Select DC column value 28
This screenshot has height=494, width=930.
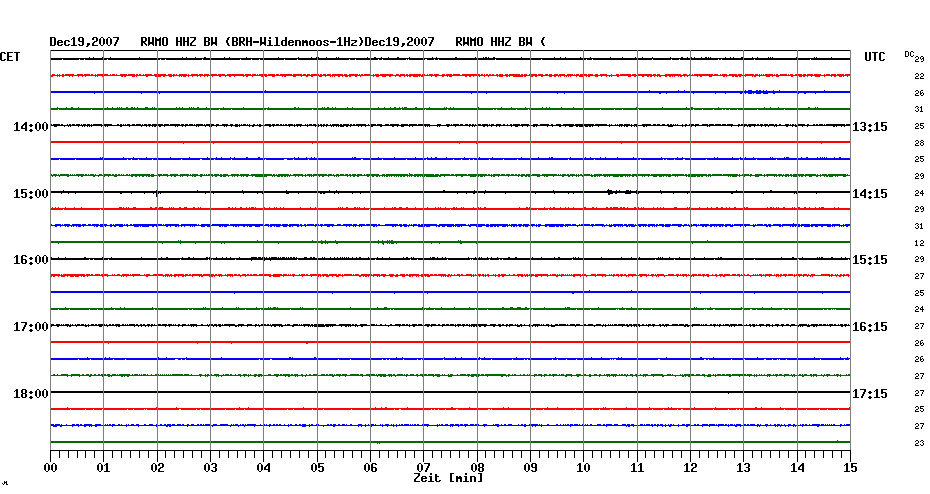[x=919, y=144]
